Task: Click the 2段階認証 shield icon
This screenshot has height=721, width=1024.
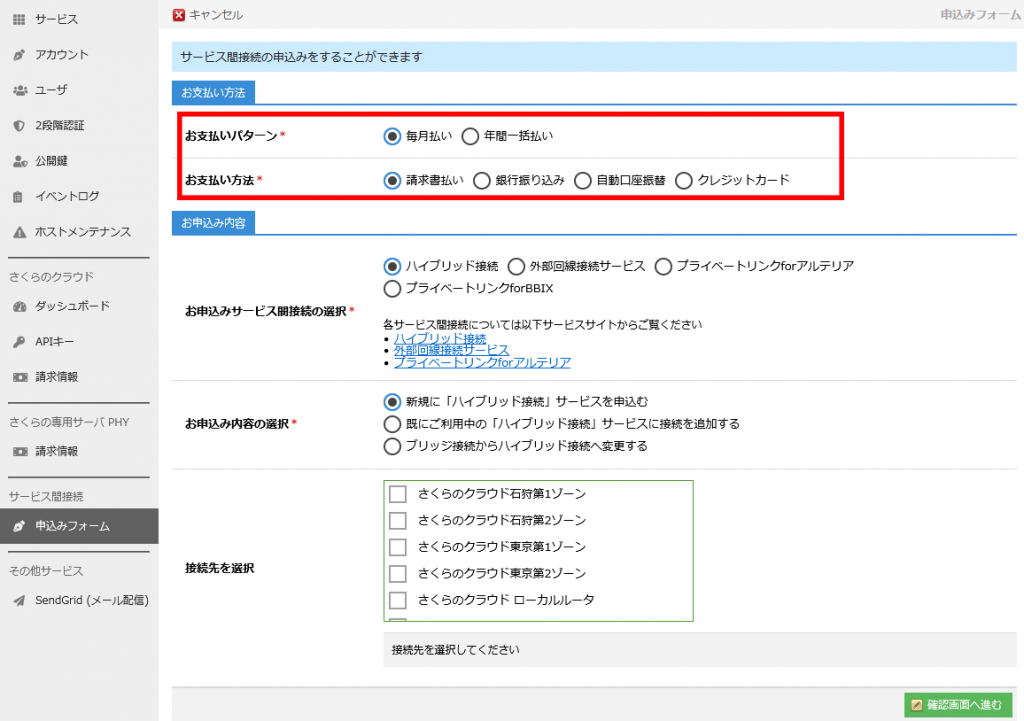Action: [x=19, y=125]
